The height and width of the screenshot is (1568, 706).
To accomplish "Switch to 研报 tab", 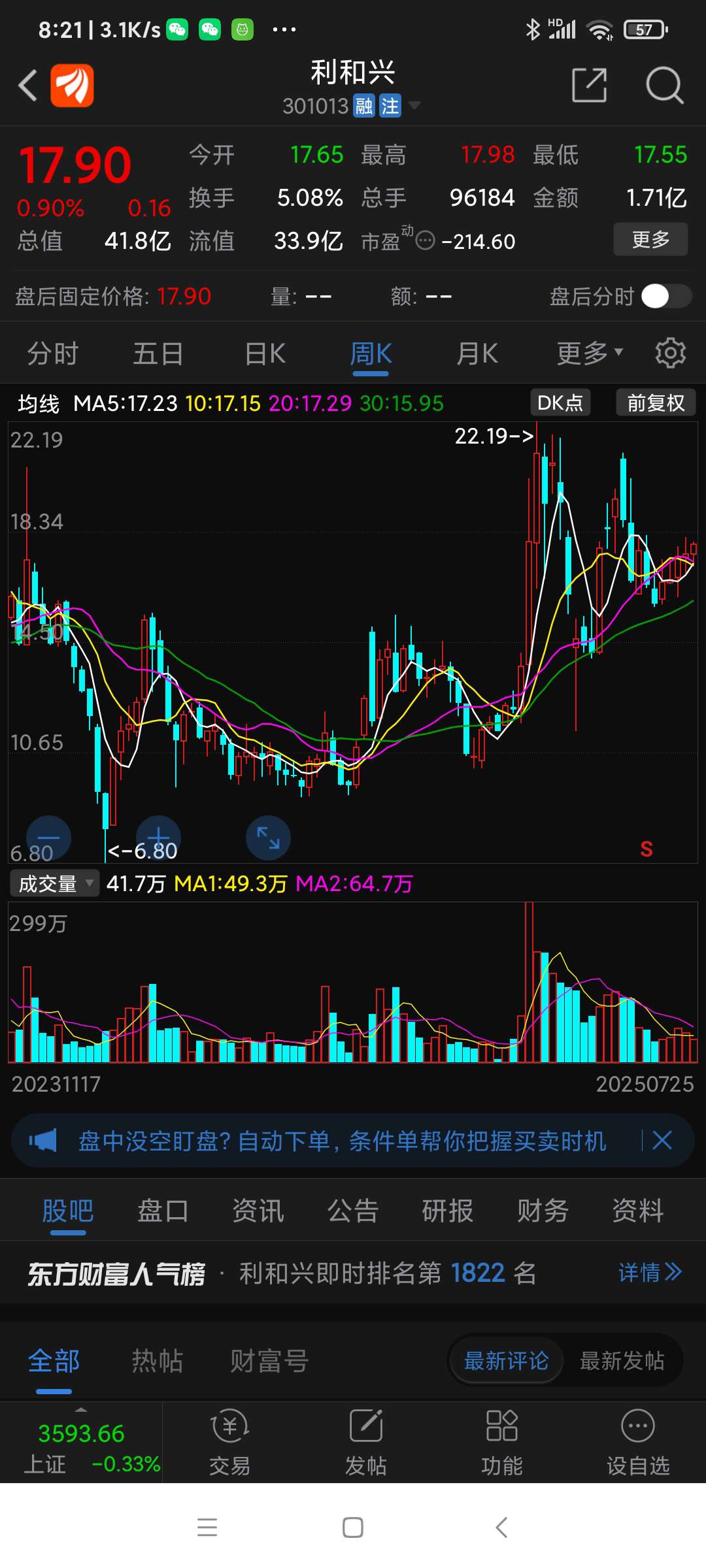I will click(448, 1211).
